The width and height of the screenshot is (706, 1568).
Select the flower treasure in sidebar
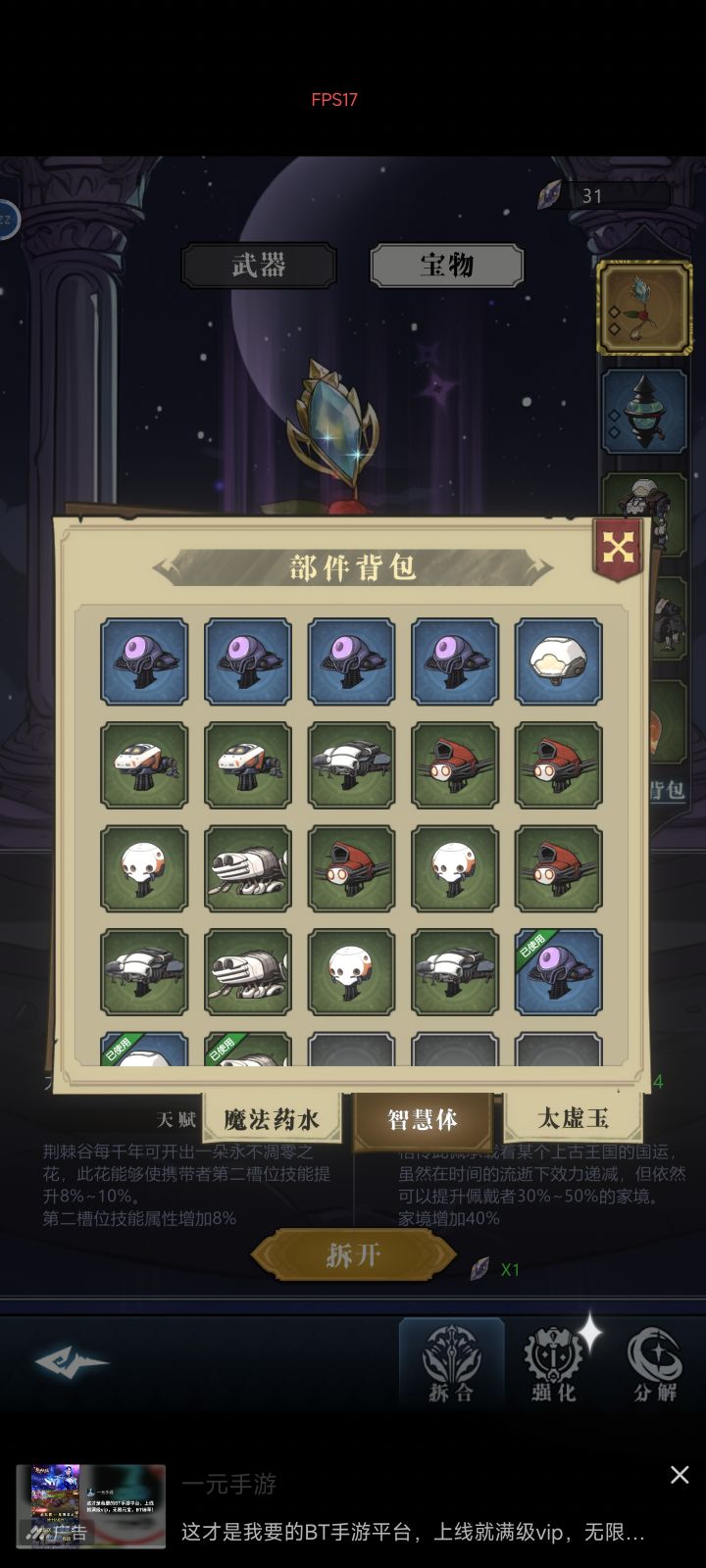point(644,308)
